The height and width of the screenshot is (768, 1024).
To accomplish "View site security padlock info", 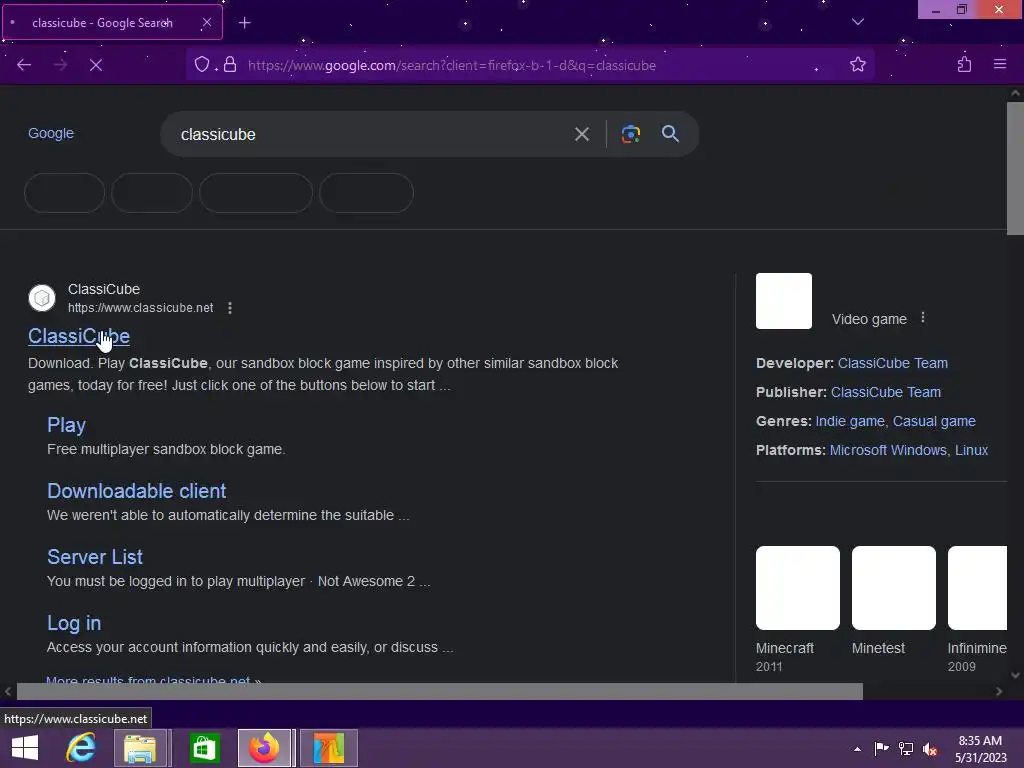I will coord(230,64).
